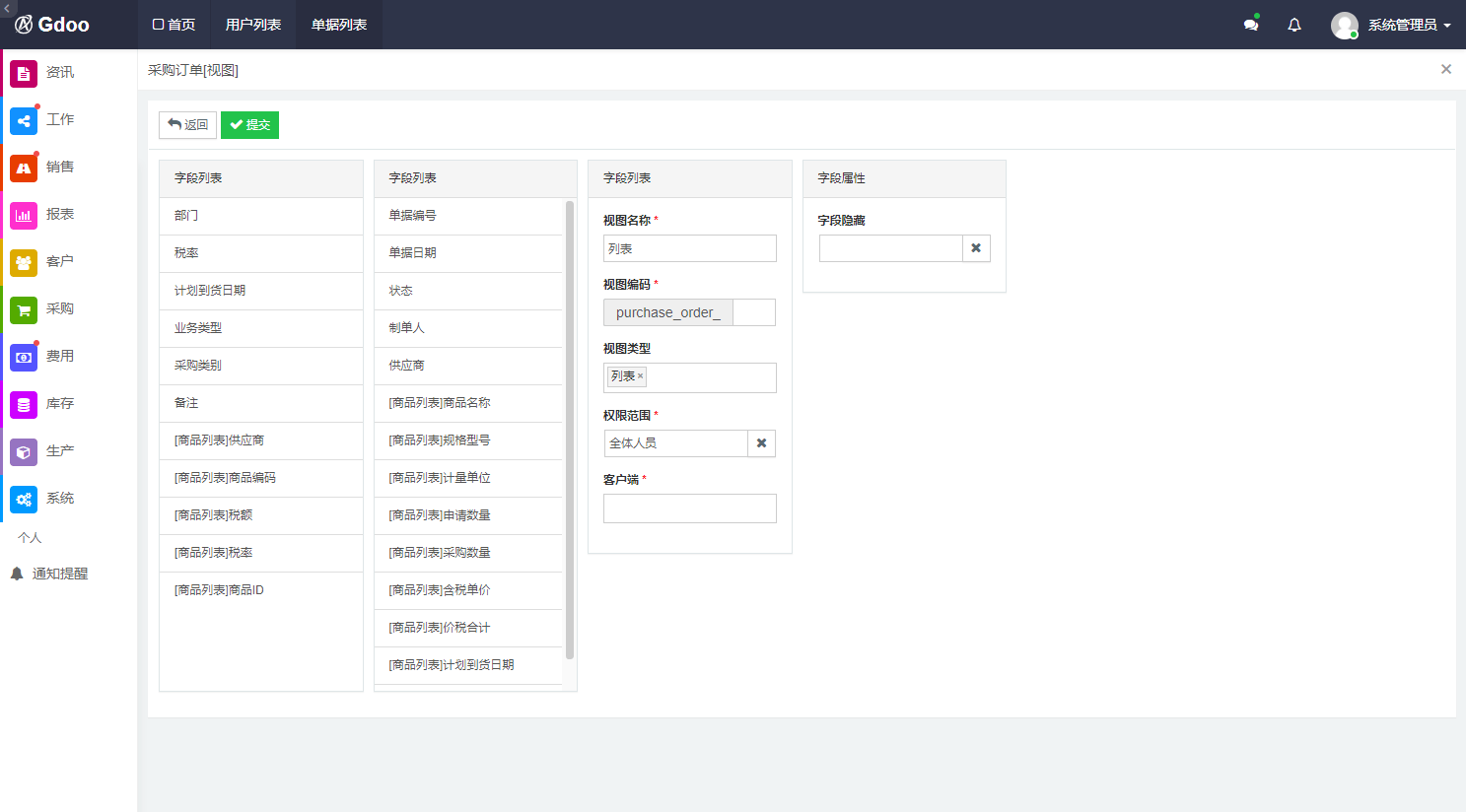Image resolution: width=1466 pixels, height=812 pixels.
Task: Open 通知提醒 in the sidebar
Action: coord(59,574)
